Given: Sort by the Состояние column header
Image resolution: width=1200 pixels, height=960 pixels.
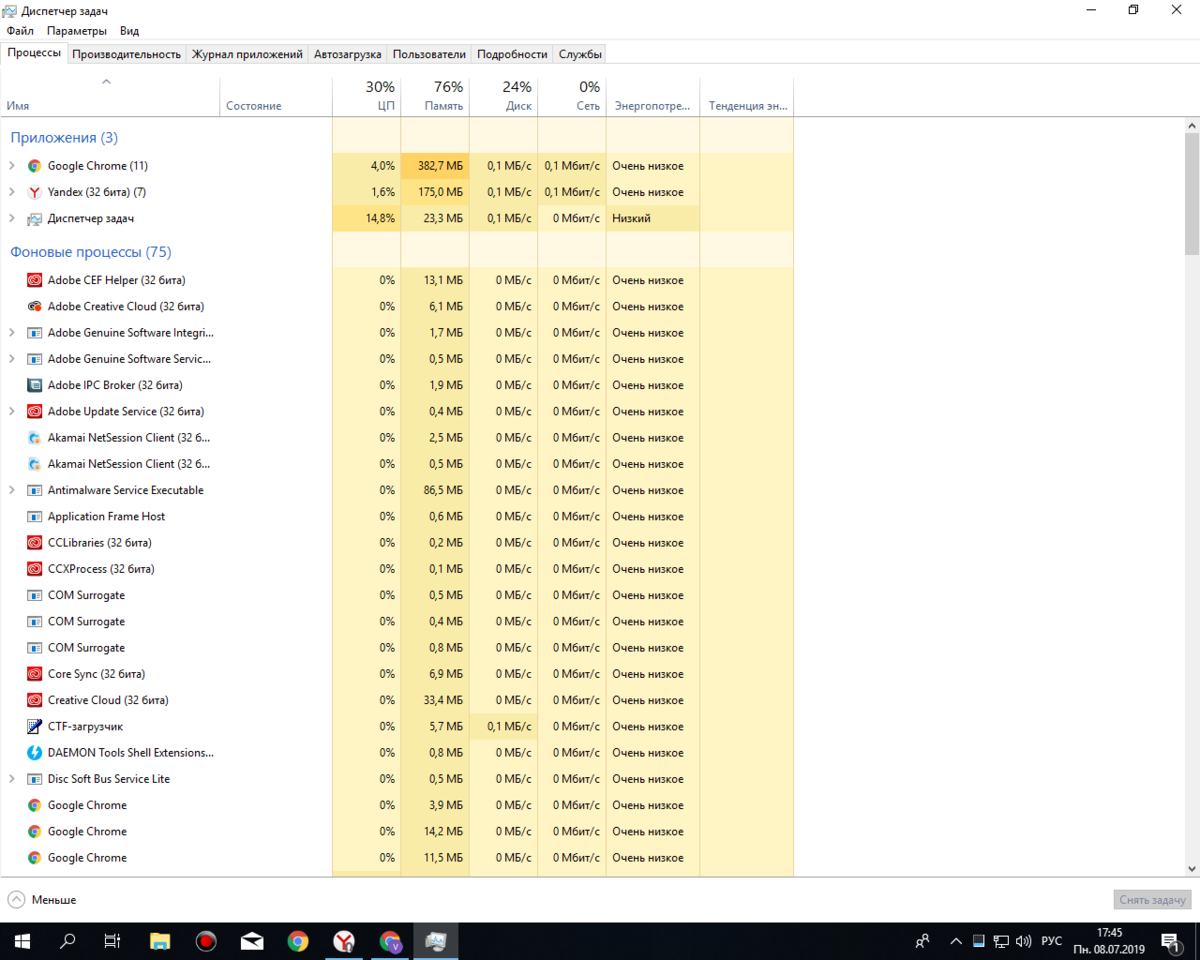Looking at the screenshot, I should (276, 96).
